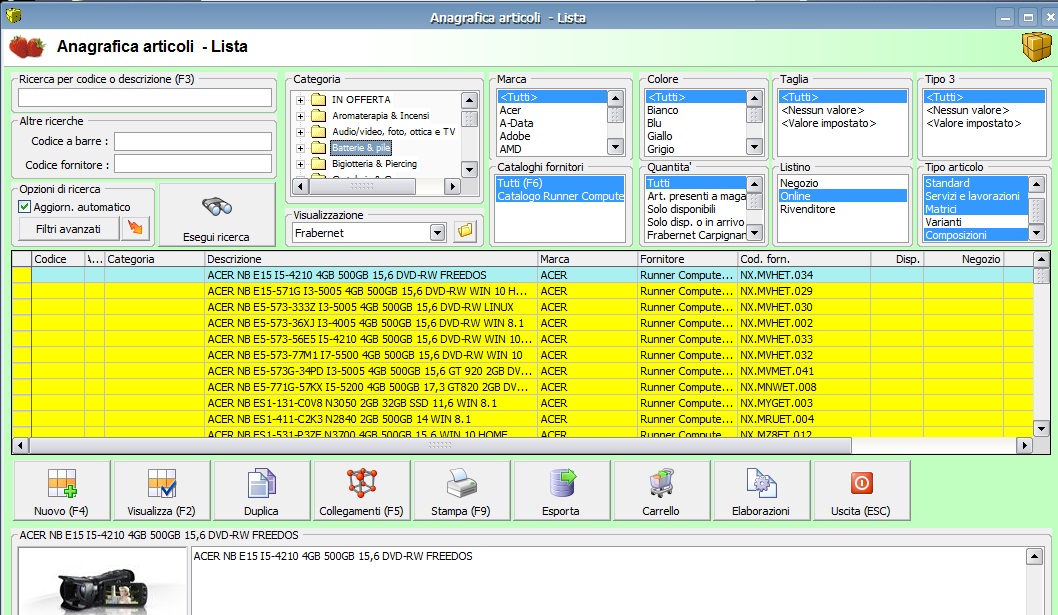The width and height of the screenshot is (1058, 615).
Task: Click category tree right scroll arrow
Action: point(452,186)
